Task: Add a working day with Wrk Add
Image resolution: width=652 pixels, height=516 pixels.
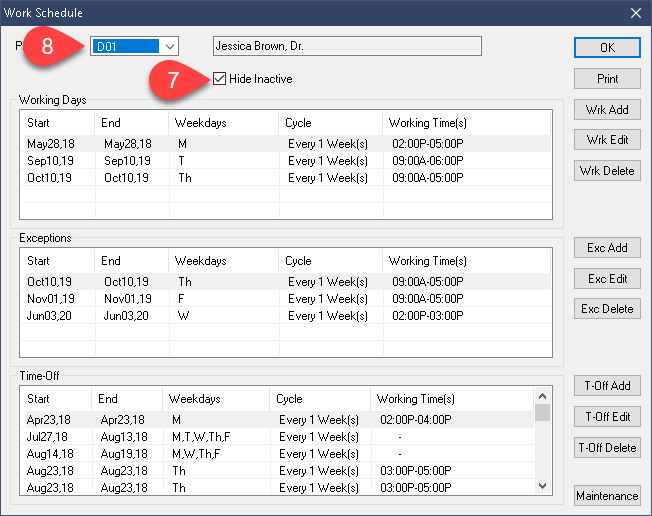Action: point(607,110)
